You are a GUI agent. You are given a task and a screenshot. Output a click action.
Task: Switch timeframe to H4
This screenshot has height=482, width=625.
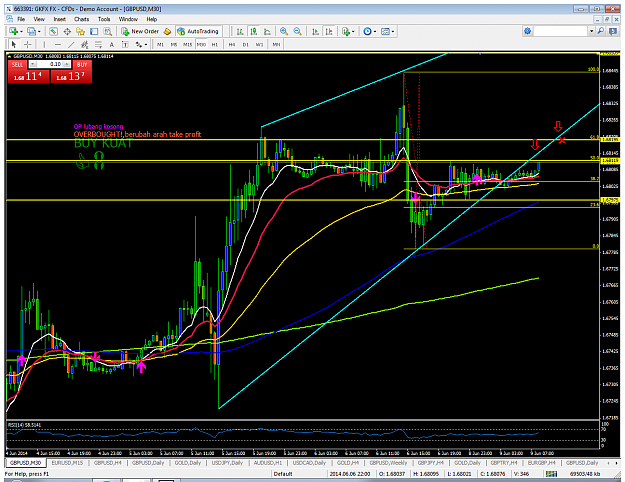click(232, 45)
